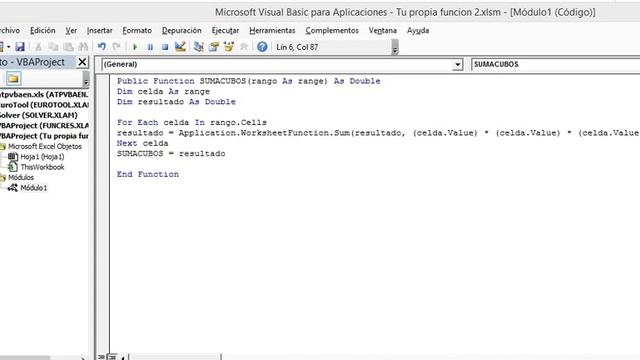The height and width of the screenshot is (360, 640).
Task: Click the 'Next celda' code line
Action: [142, 143]
